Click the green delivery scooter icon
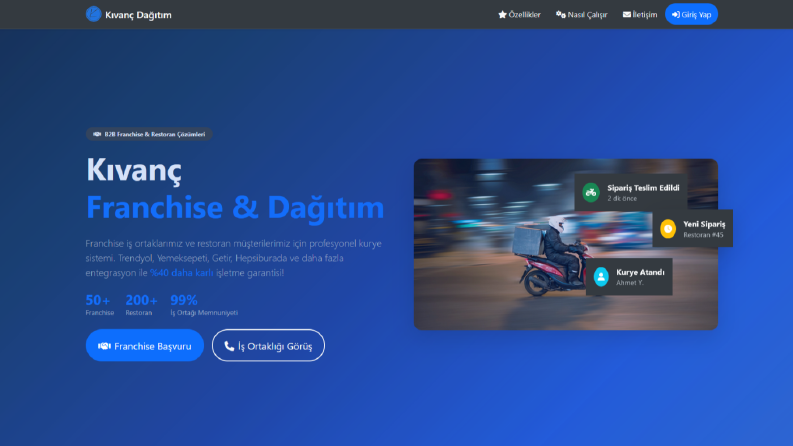The width and height of the screenshot is (793, 446). click(x=591, y=192)
